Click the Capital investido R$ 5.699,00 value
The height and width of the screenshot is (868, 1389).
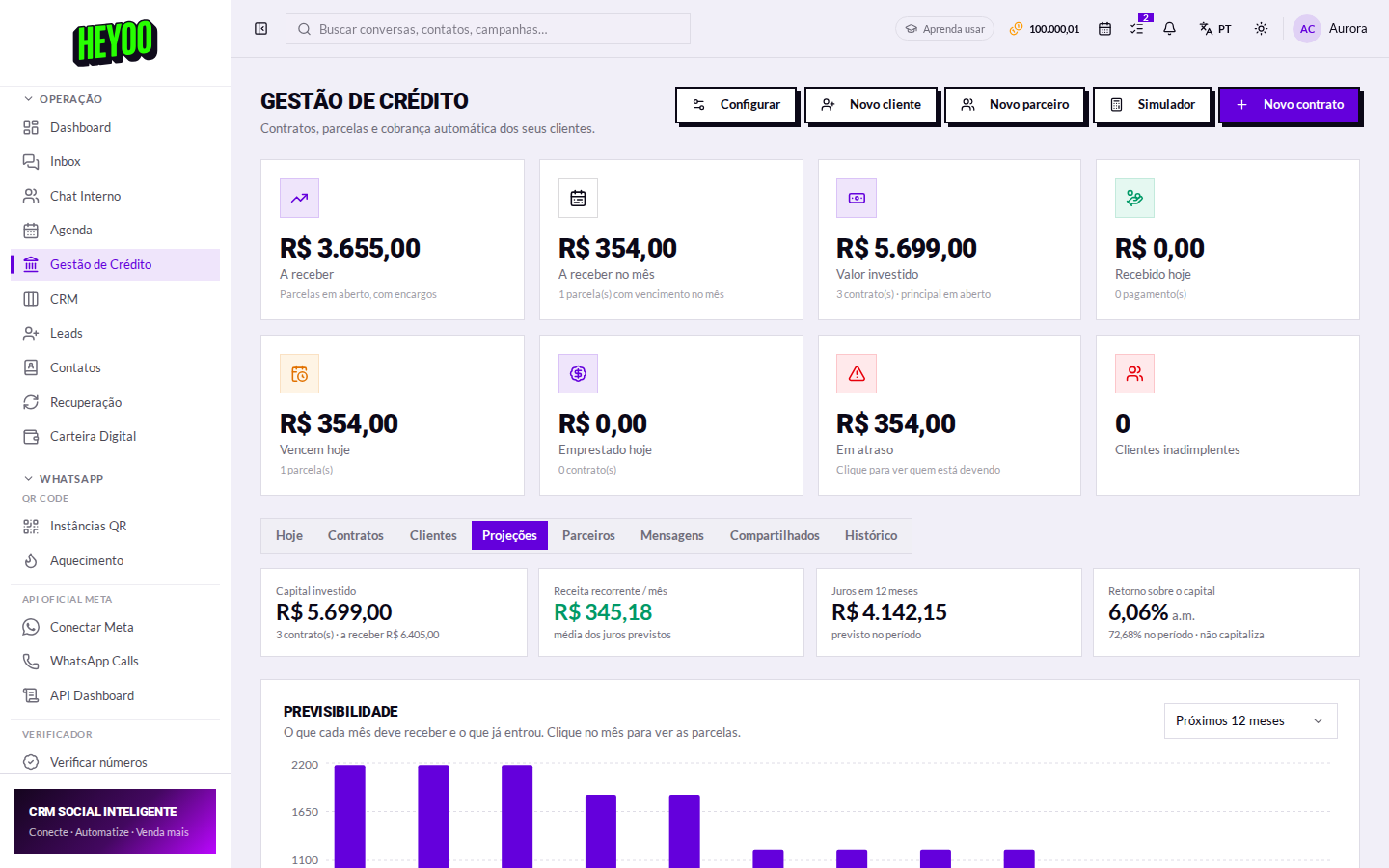click(x=334, y=612)
